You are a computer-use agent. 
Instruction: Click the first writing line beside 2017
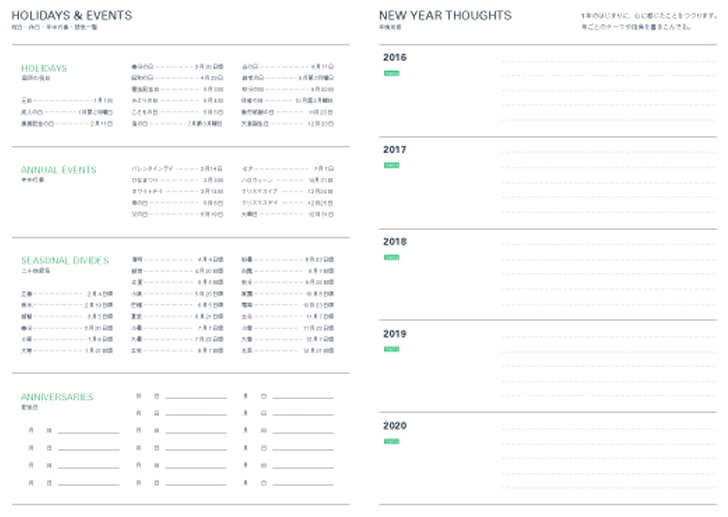coord(610,154)
